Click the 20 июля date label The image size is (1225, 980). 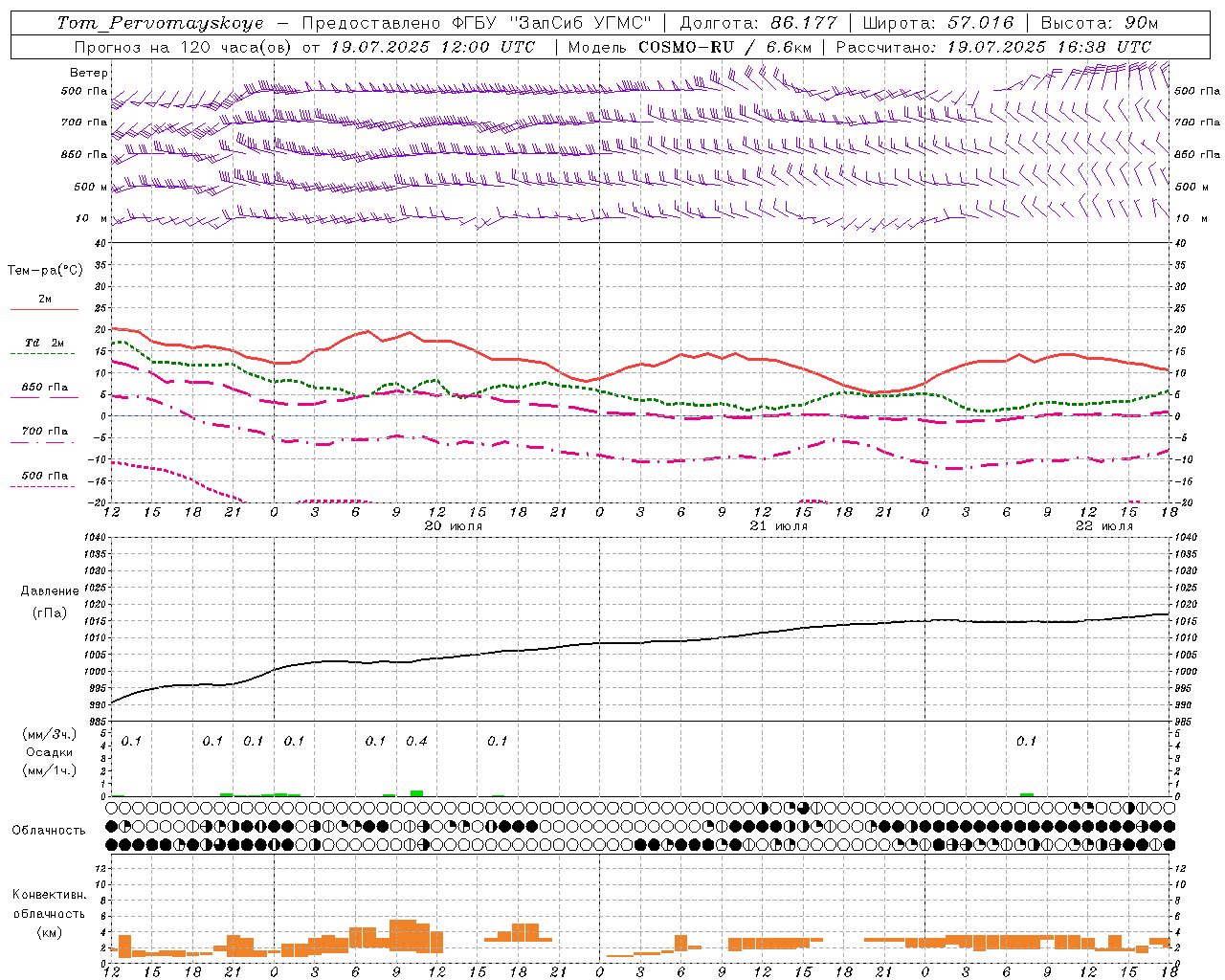454,525
